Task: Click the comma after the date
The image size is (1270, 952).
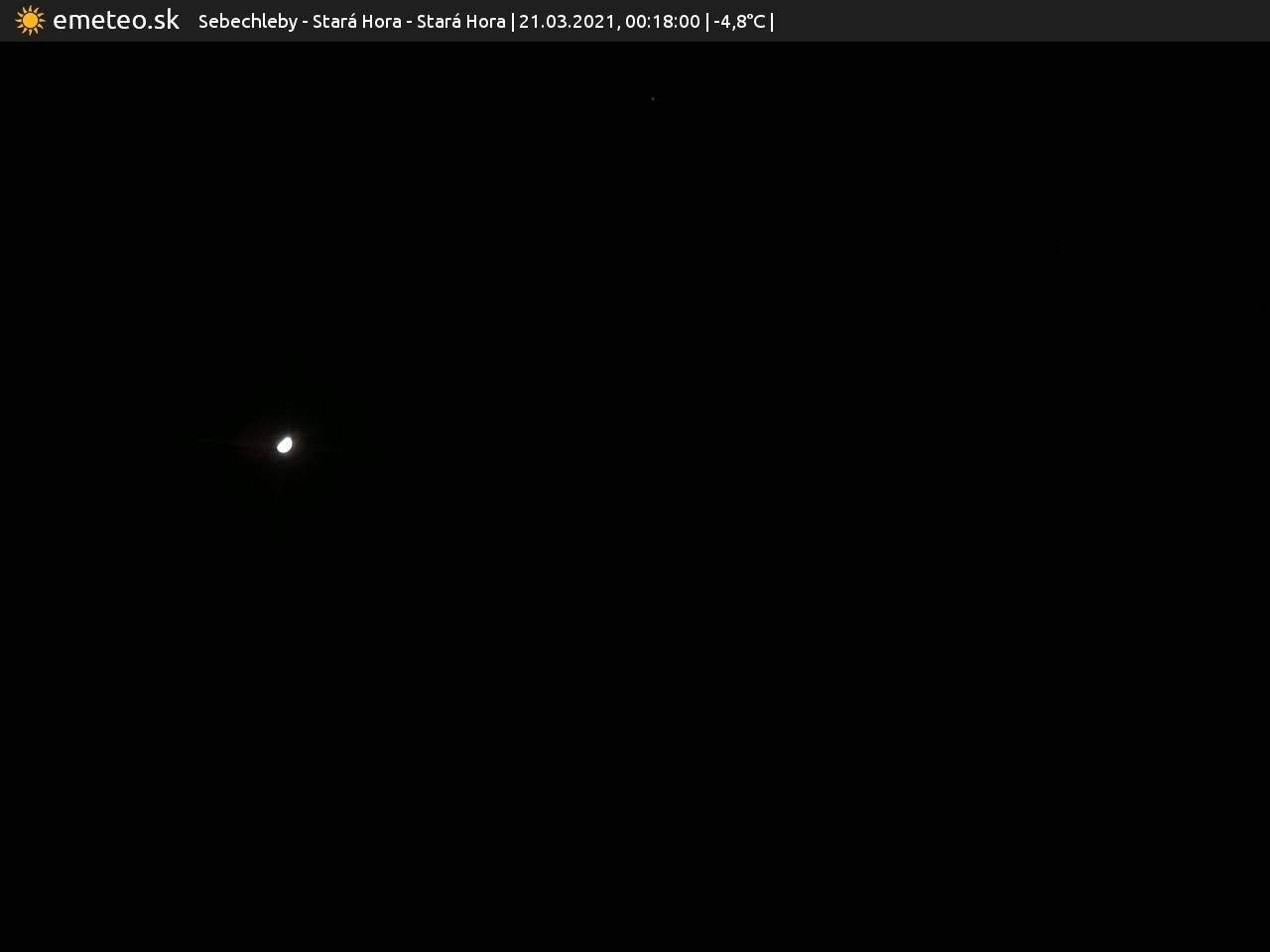Action: click(x=617, y=27)
